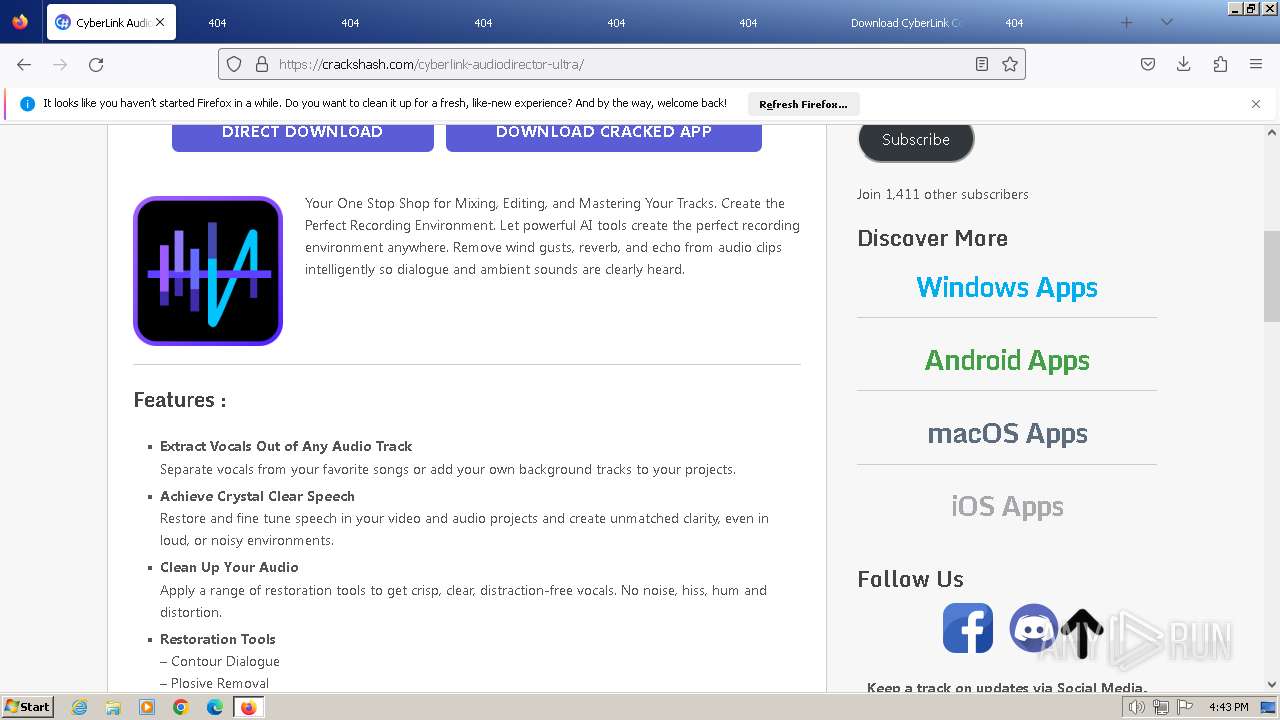Open the network status tray icon

[1161, 707]
